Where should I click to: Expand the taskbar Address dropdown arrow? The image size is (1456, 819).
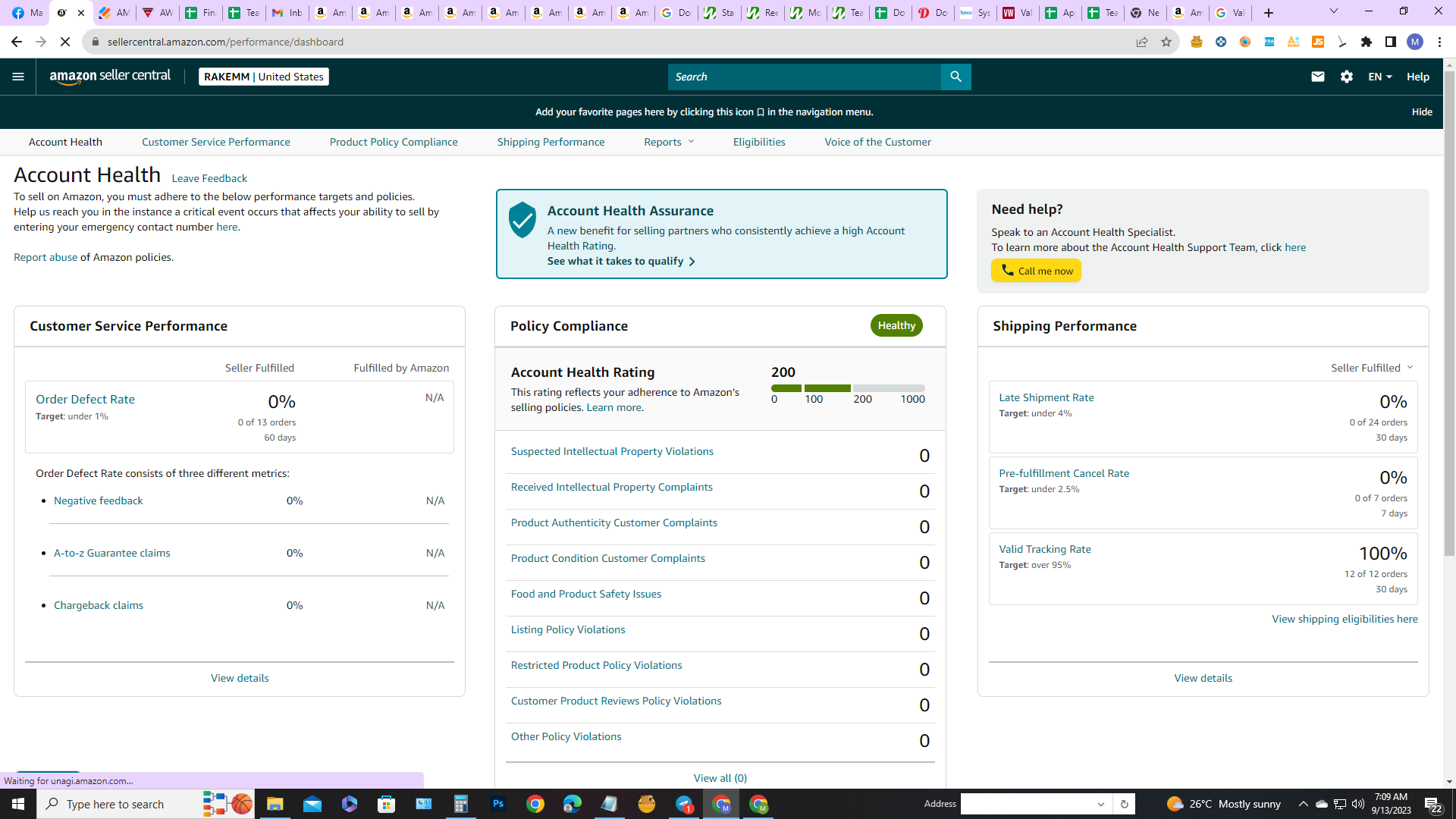[x=1101, y=804]
